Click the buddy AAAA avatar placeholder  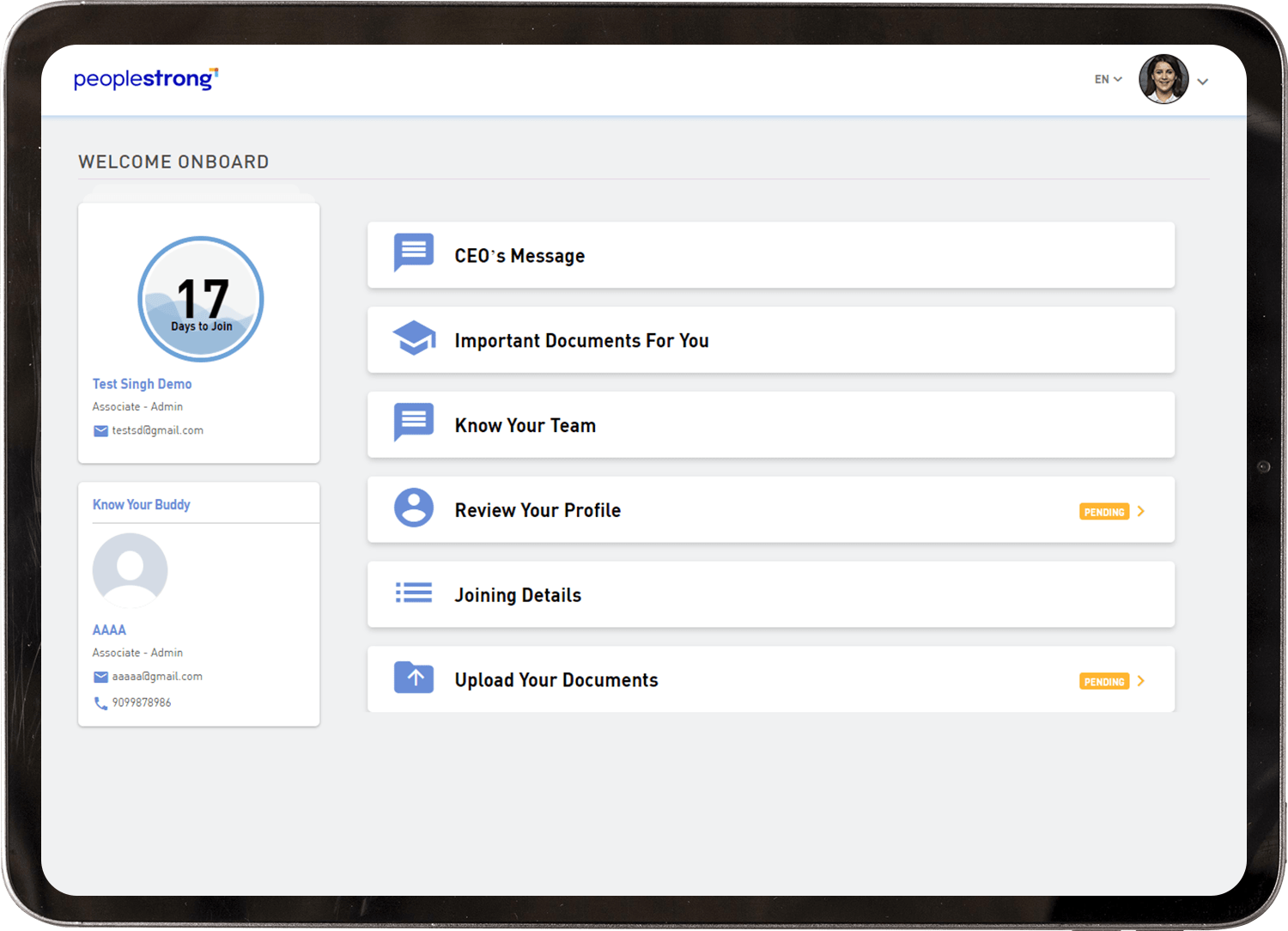coord(130,570)
